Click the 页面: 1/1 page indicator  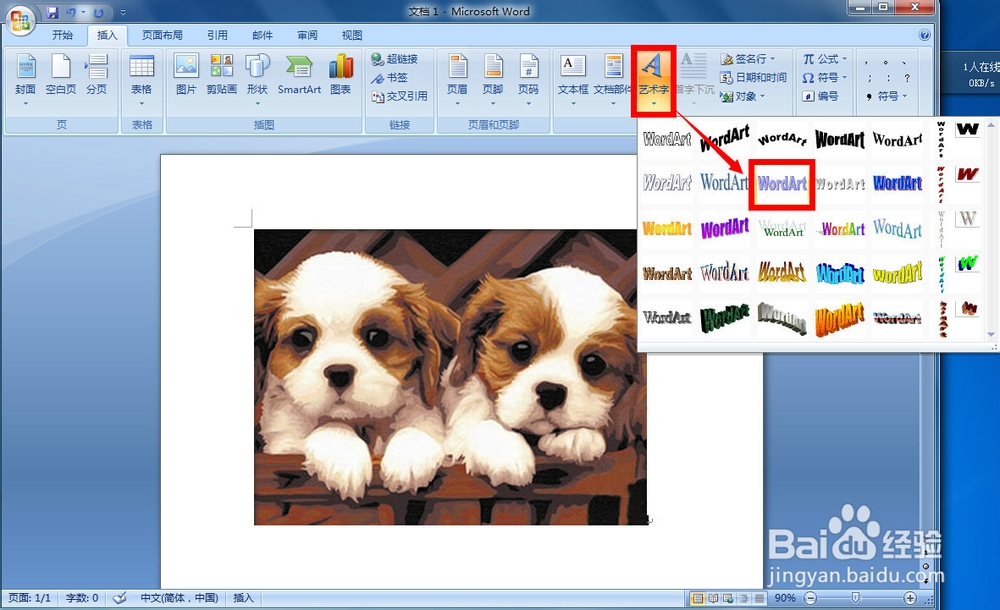coord(29,598)
